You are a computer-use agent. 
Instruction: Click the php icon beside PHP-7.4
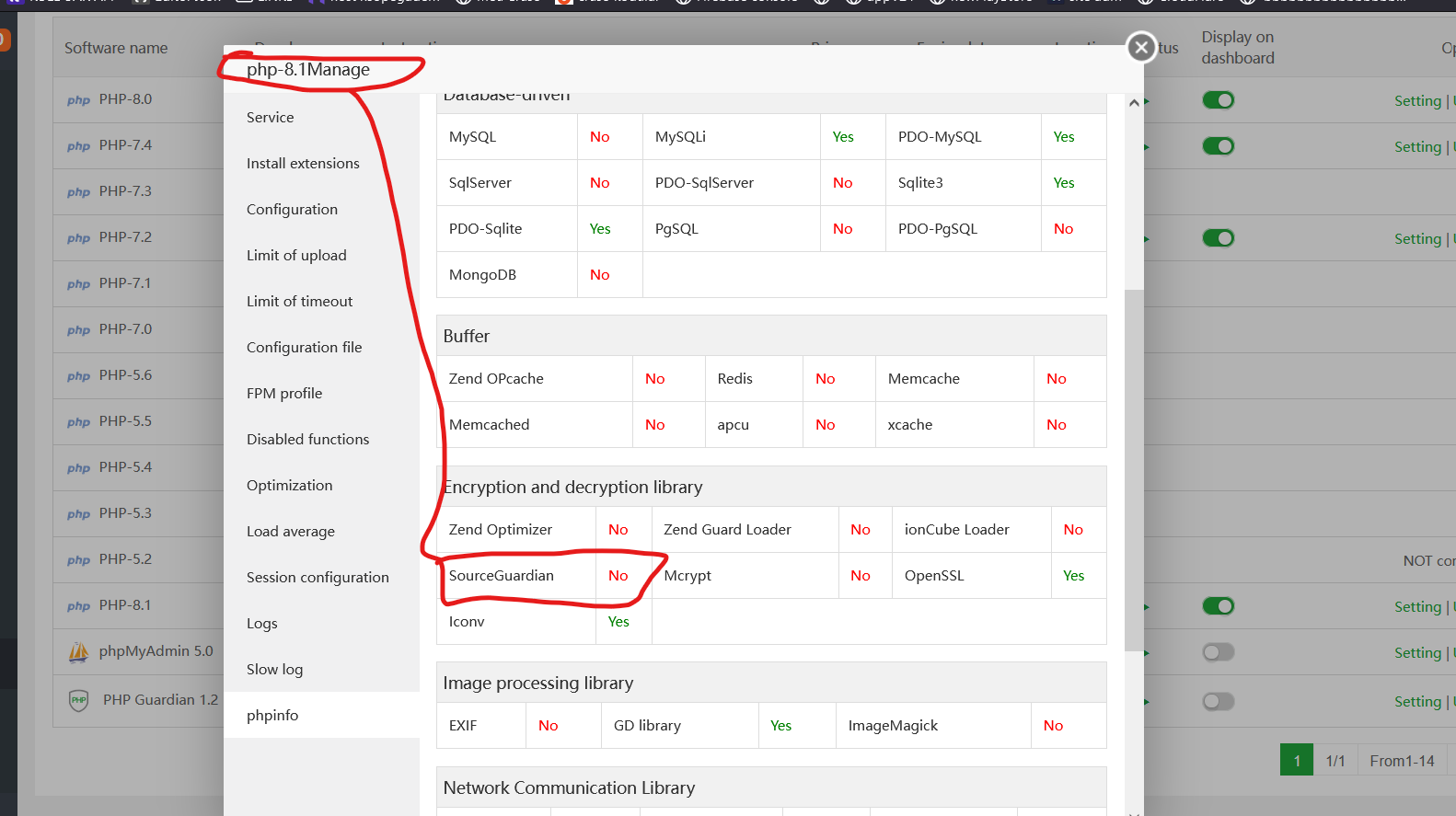[x=79, y=146]
